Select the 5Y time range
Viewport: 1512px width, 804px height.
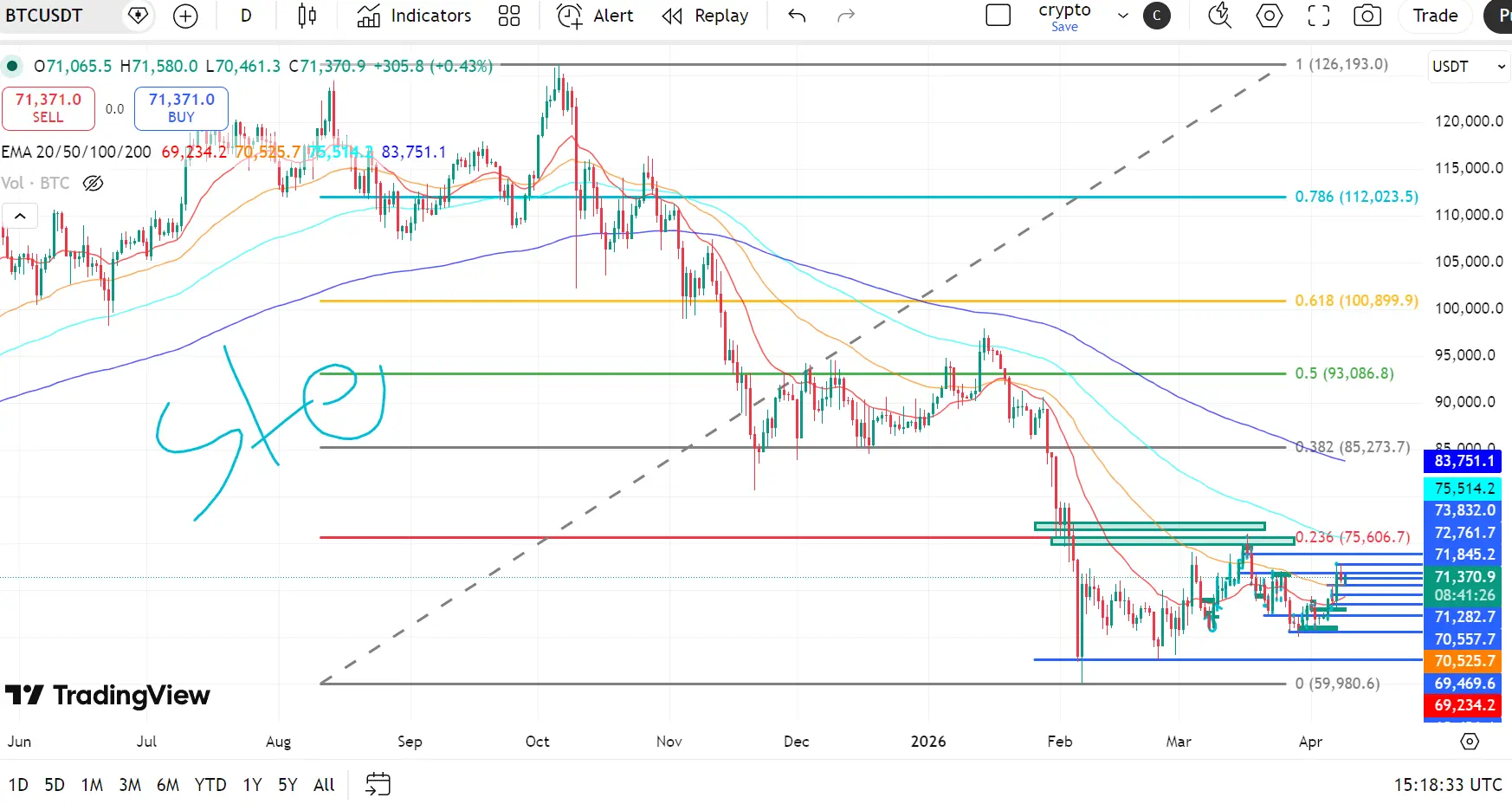[288, 785]
